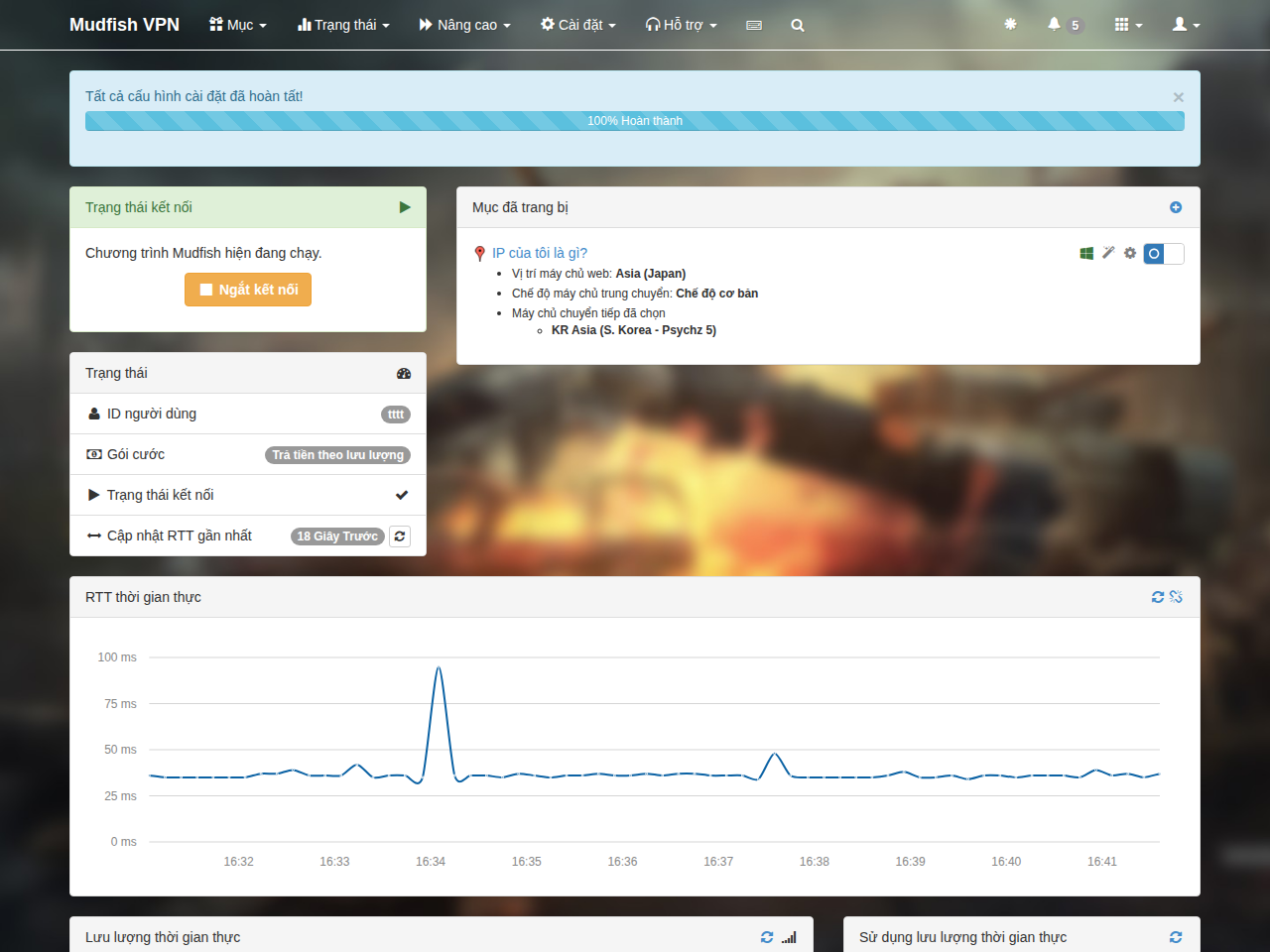Click the dashboard gauge icon in Trạng thái
Image resolution: width=1270 pixels, height=952 pixels.
click(x=404, y=374)
